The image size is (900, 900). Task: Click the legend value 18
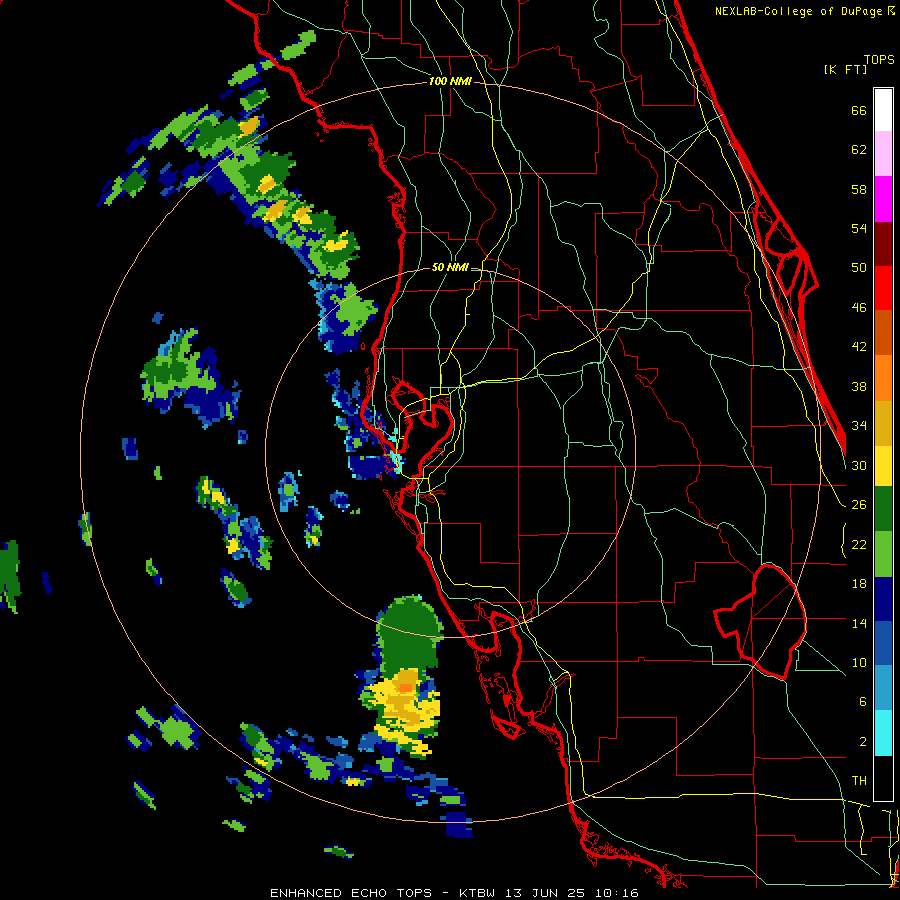[859, 584]
